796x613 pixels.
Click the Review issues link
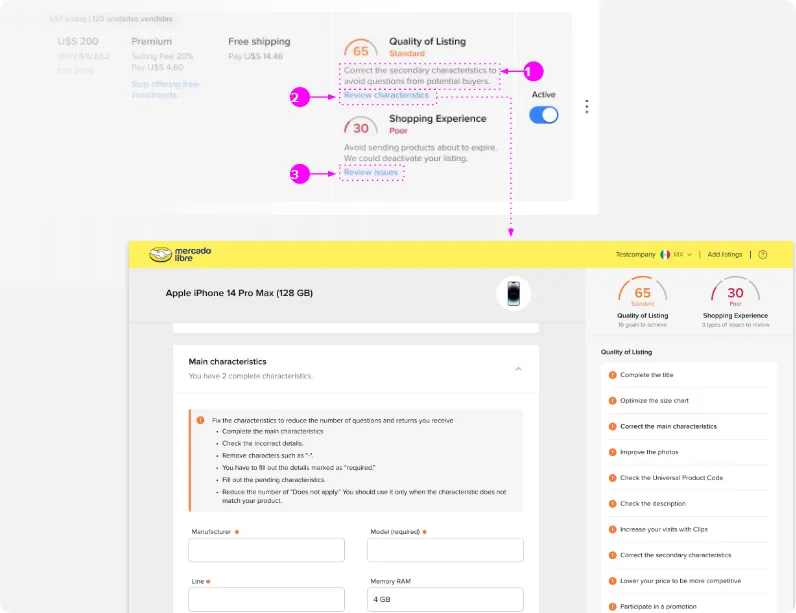click(x=371, y=173)
